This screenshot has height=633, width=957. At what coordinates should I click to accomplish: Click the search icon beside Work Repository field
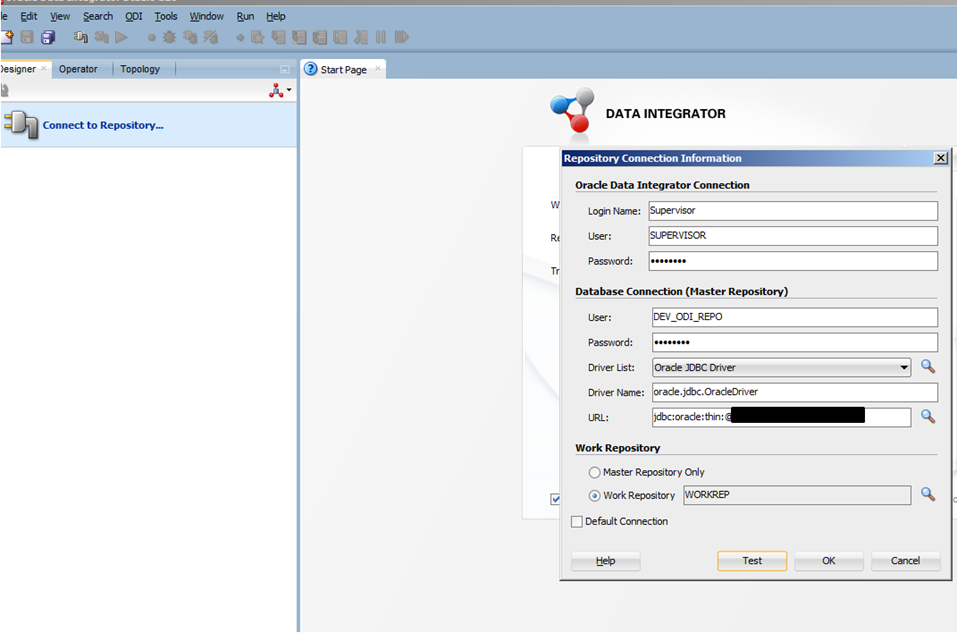pos(927,494)
